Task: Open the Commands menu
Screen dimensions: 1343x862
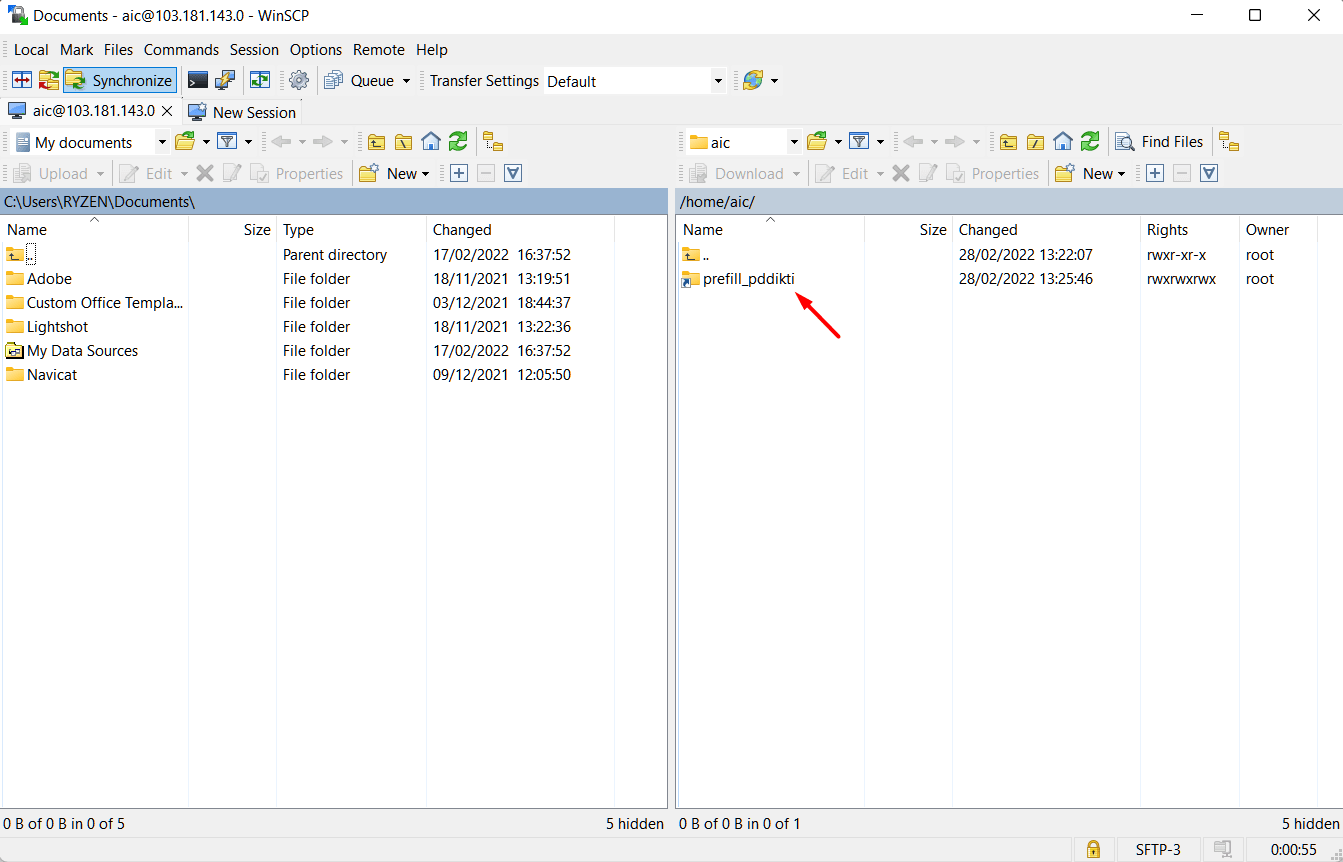Action: pyautogui.click(x=181, y=49)
